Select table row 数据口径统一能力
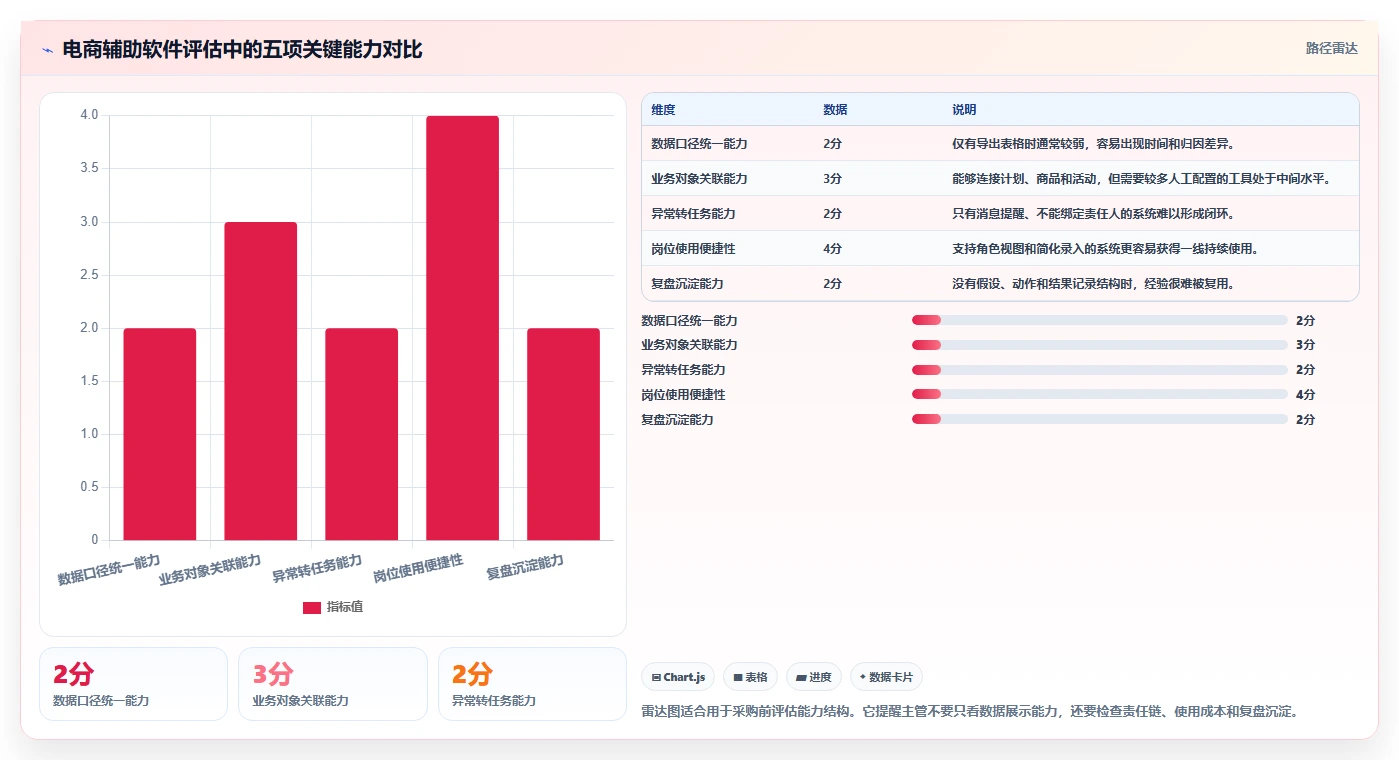Viewport: 1399px width, 760px height. click(x=1000, y=144)
